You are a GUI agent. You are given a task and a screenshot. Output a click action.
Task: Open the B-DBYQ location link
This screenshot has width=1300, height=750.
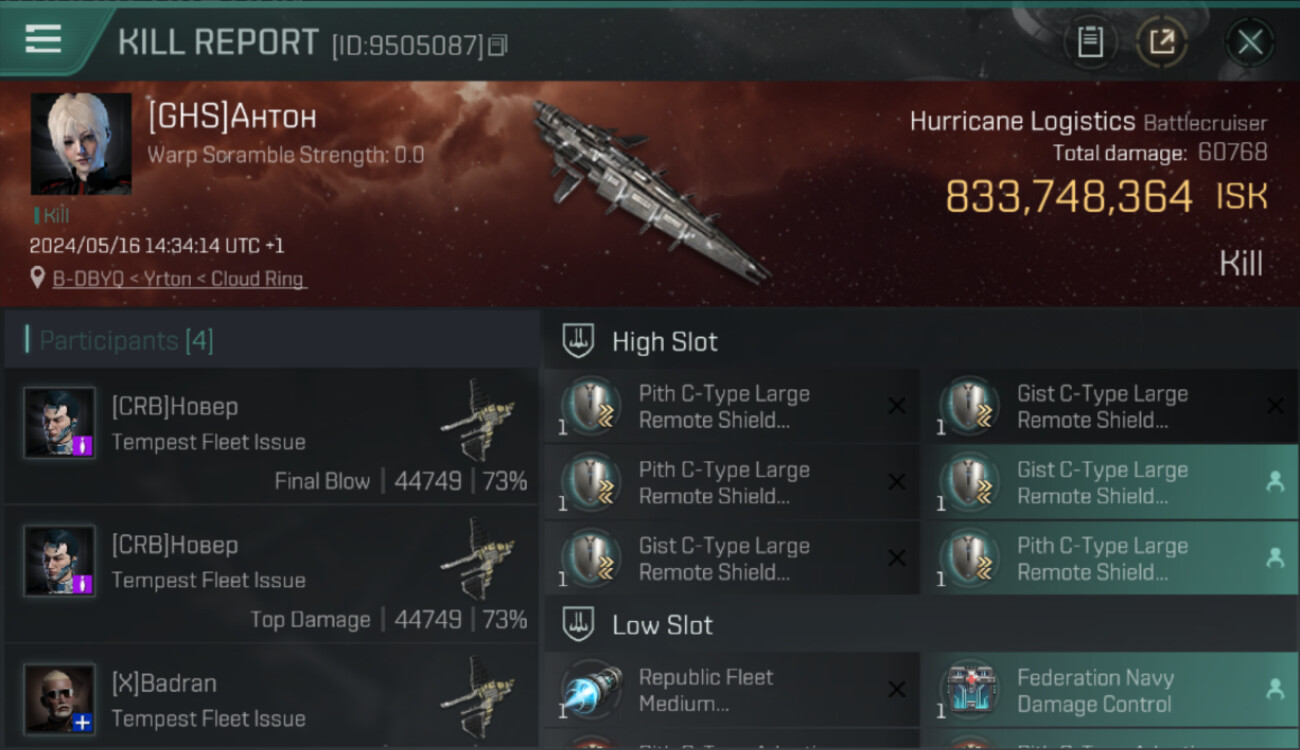coord(180,279)
